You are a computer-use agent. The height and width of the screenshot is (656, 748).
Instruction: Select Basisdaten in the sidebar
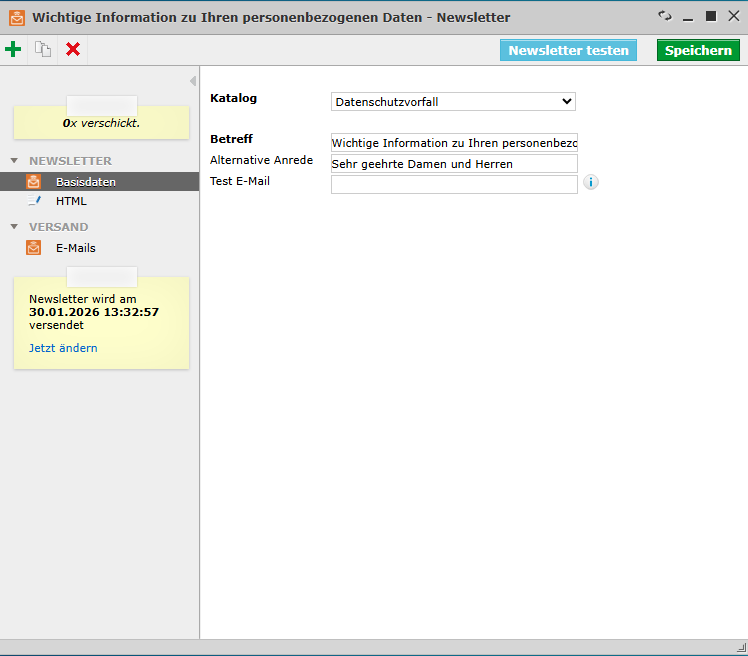coord(85,182)
